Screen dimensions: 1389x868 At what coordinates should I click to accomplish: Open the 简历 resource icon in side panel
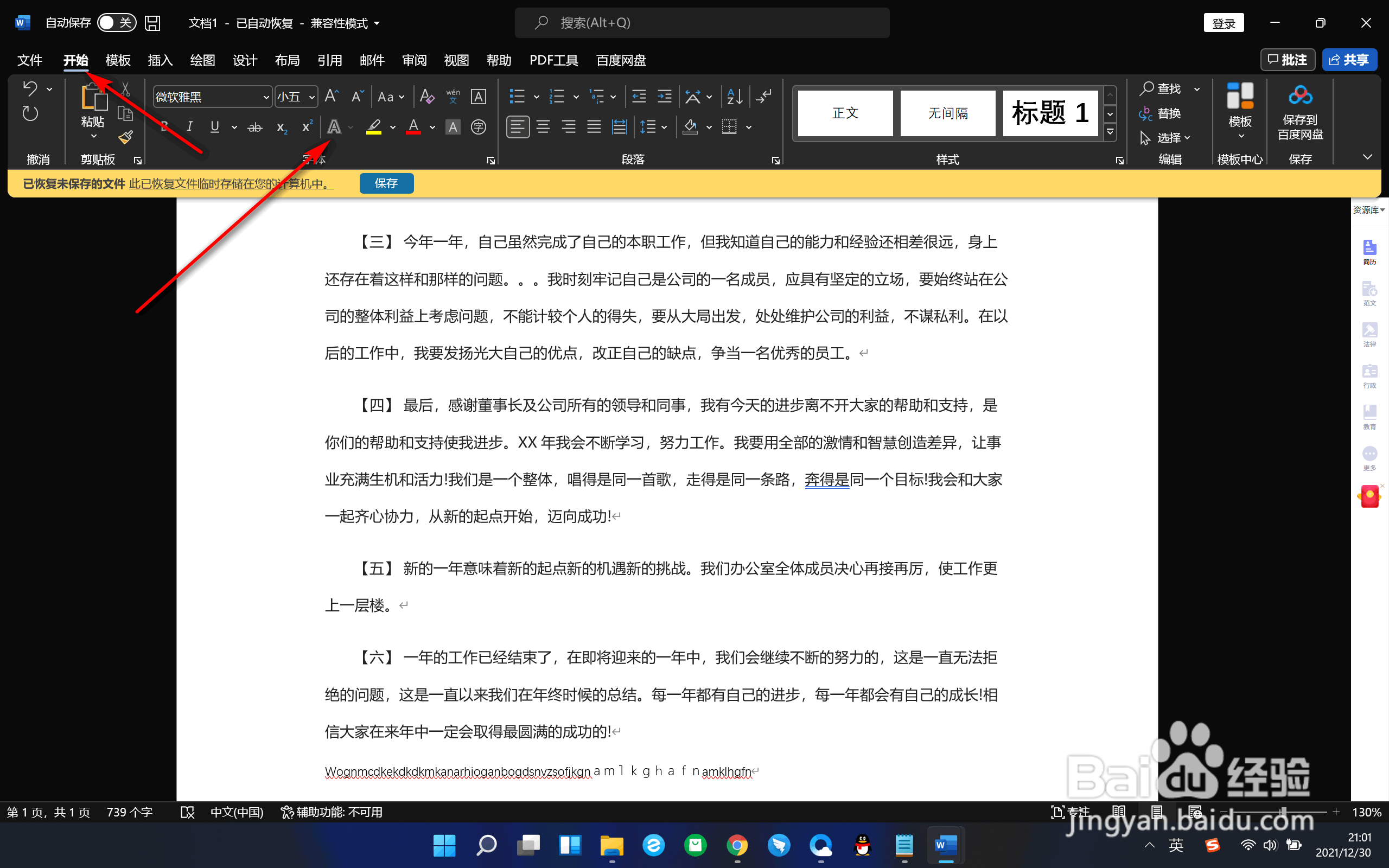point(1369,252)
